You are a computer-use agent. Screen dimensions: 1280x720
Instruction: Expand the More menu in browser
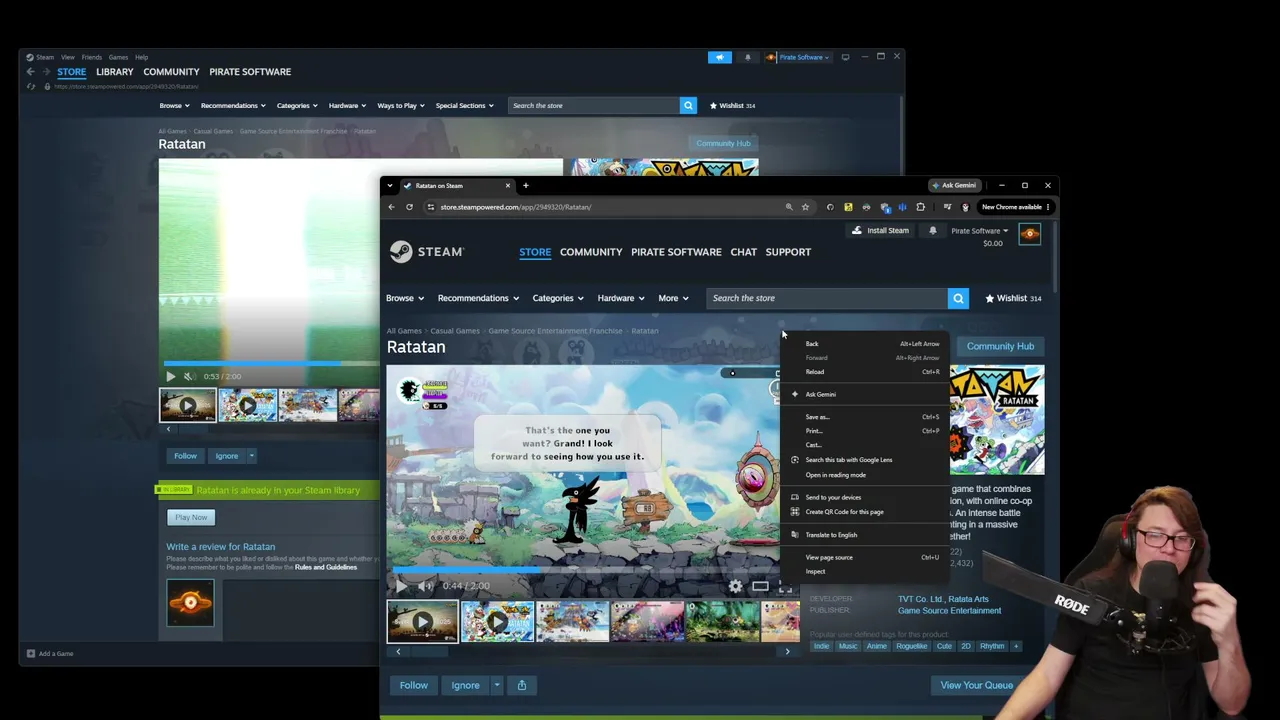pyautogui.click(x=673, y=298)
